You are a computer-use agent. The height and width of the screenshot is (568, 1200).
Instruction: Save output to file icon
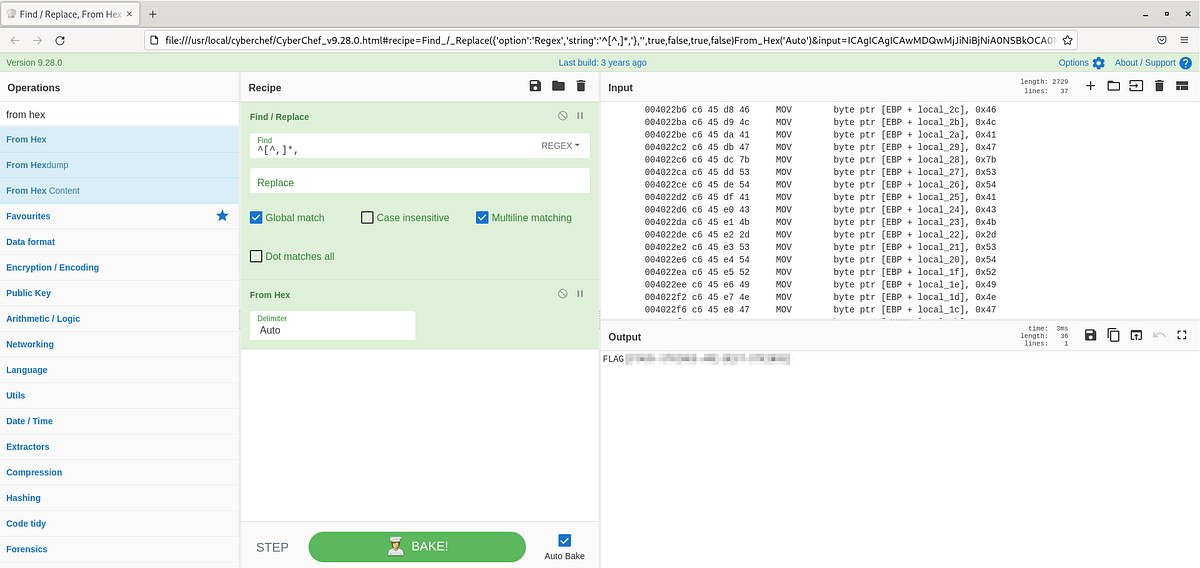pyautogui.click(x=1090, y=335)
